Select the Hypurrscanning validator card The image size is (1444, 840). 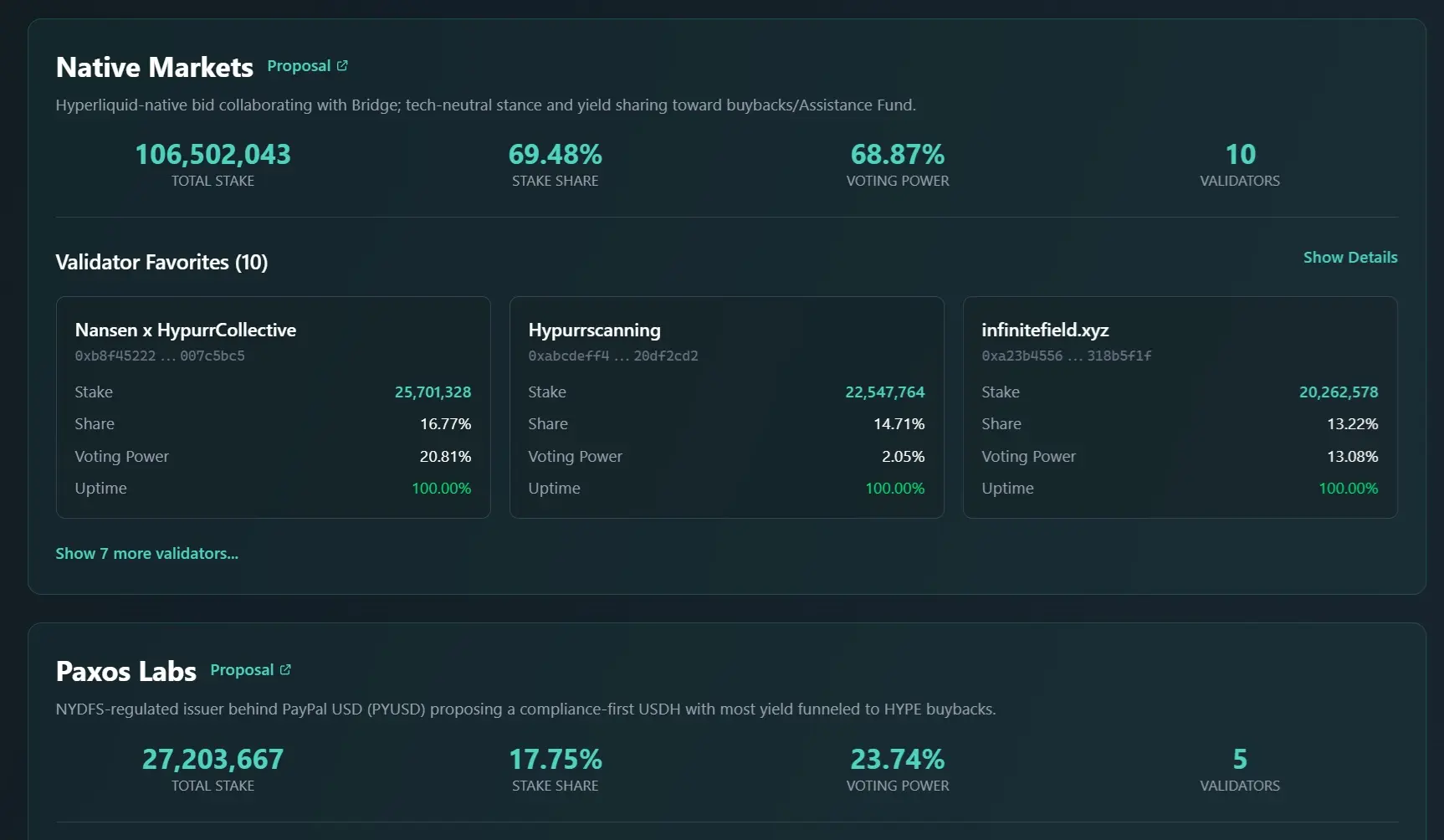coord(726,407)
